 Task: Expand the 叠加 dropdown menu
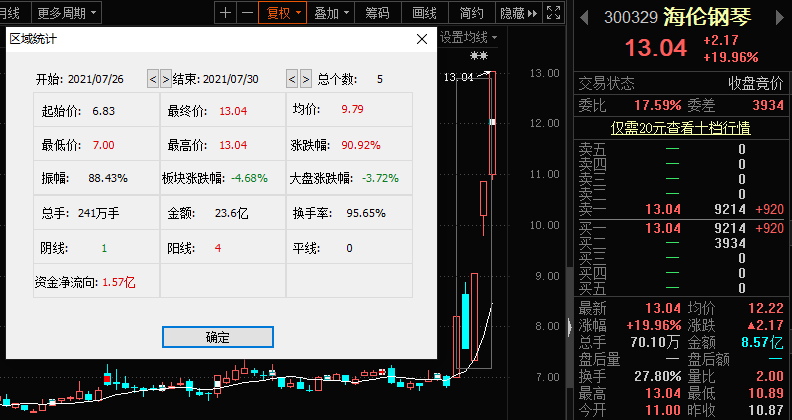tap(331, 13)
